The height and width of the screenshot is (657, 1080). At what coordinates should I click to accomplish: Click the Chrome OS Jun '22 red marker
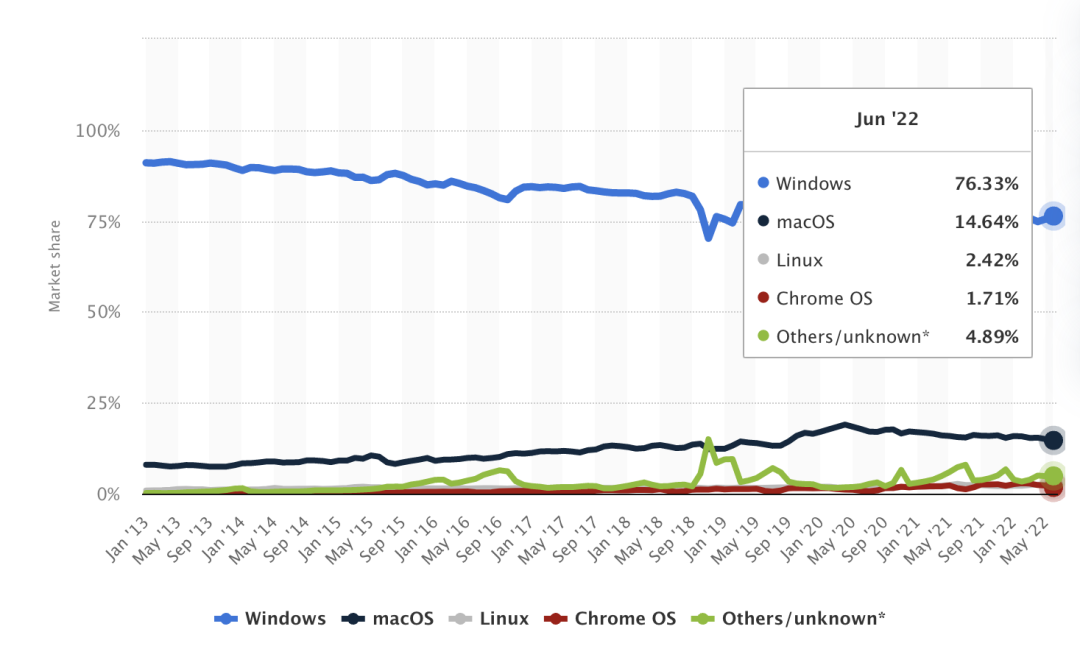(x=1053, y=488)
